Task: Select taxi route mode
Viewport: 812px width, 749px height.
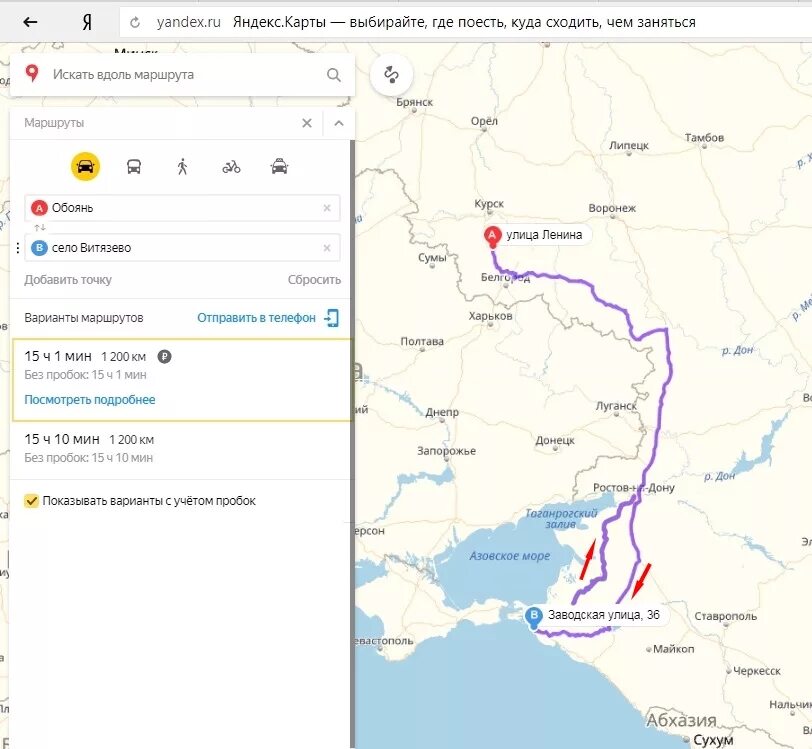Action: [x=280, y=167]
